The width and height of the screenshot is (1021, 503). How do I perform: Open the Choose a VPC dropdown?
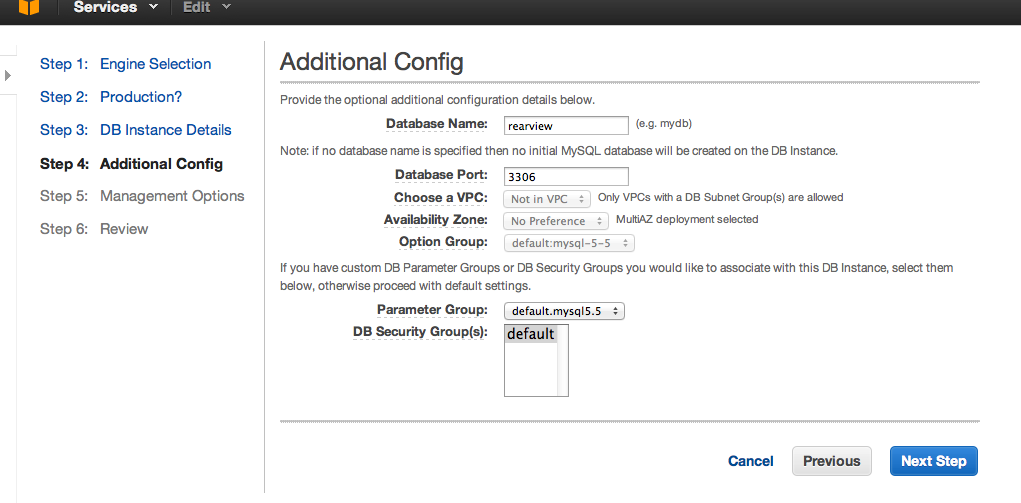(x=547, y=199)
